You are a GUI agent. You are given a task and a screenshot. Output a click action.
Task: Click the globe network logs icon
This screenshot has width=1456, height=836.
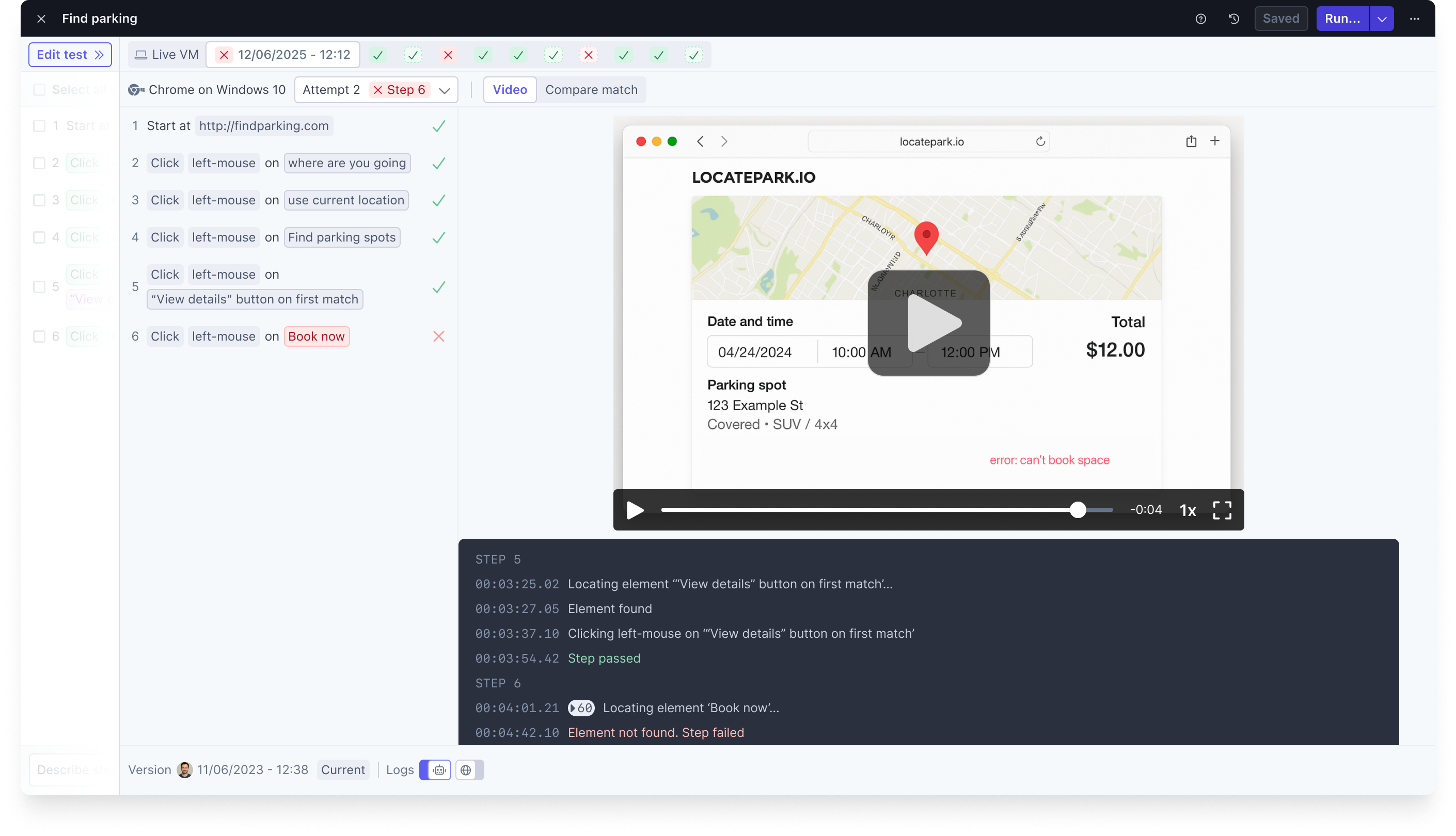(x=466, y=770)
